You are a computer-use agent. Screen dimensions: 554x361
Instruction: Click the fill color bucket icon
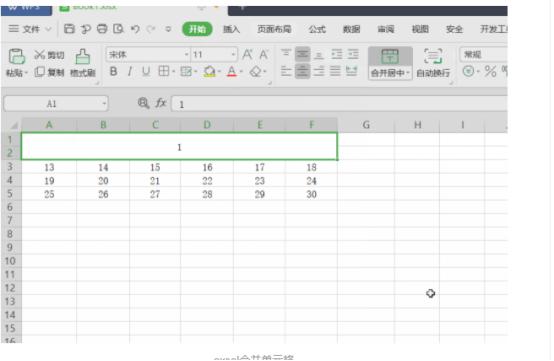tap(210, 72)
